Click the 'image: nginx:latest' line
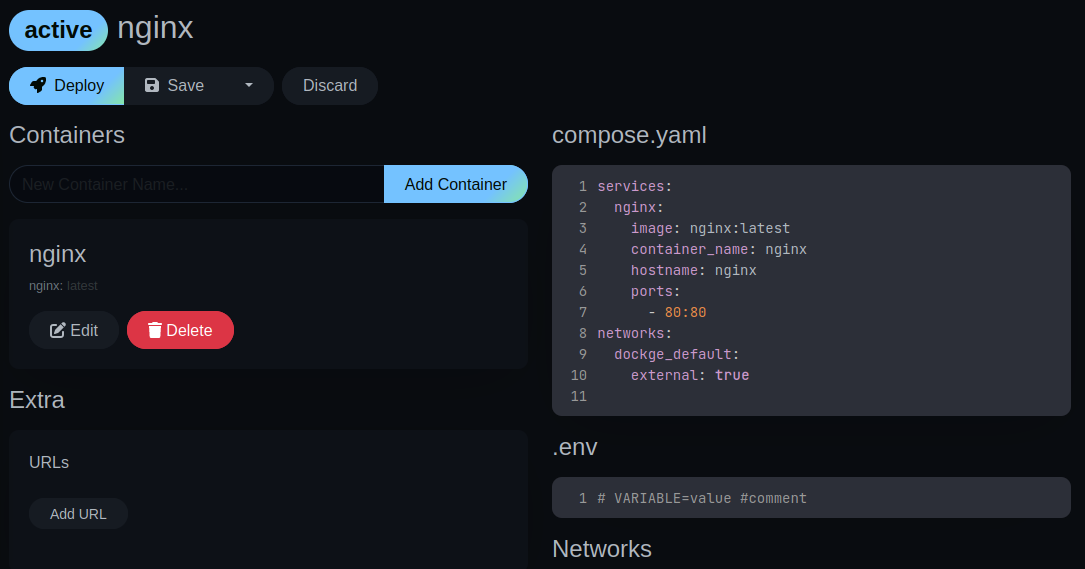 pos(710,228)
